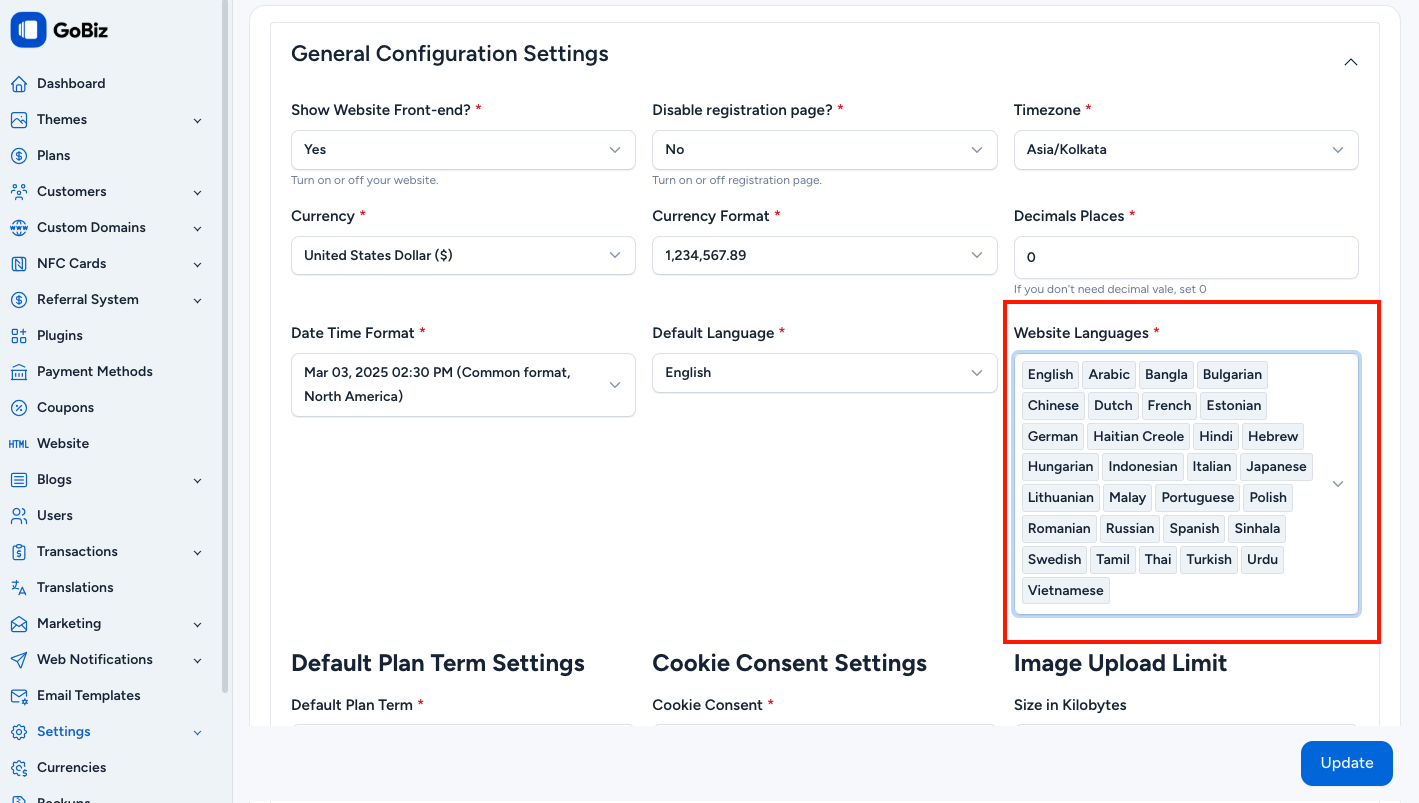Expand the Referral System submenu chevron
Viewport: 1419px width, 803px height.
[197, 300]
